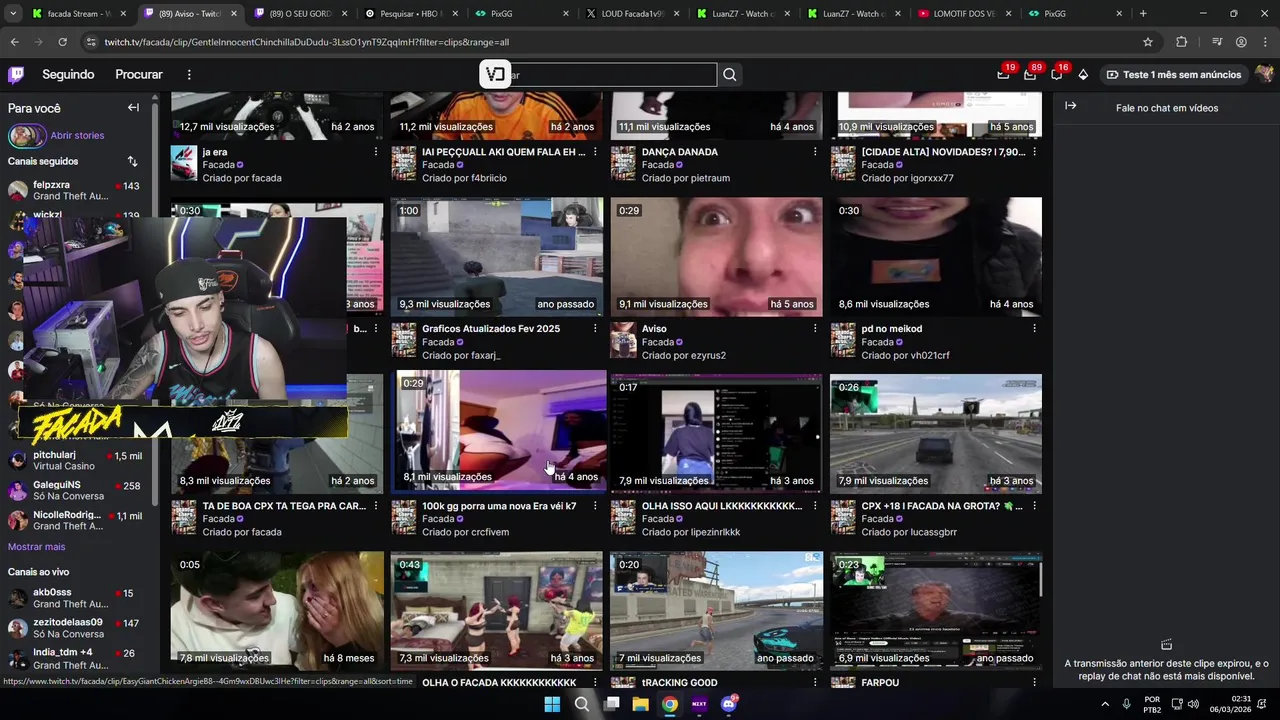
Task: Open Windows Start menu
Action: [552, 704]
